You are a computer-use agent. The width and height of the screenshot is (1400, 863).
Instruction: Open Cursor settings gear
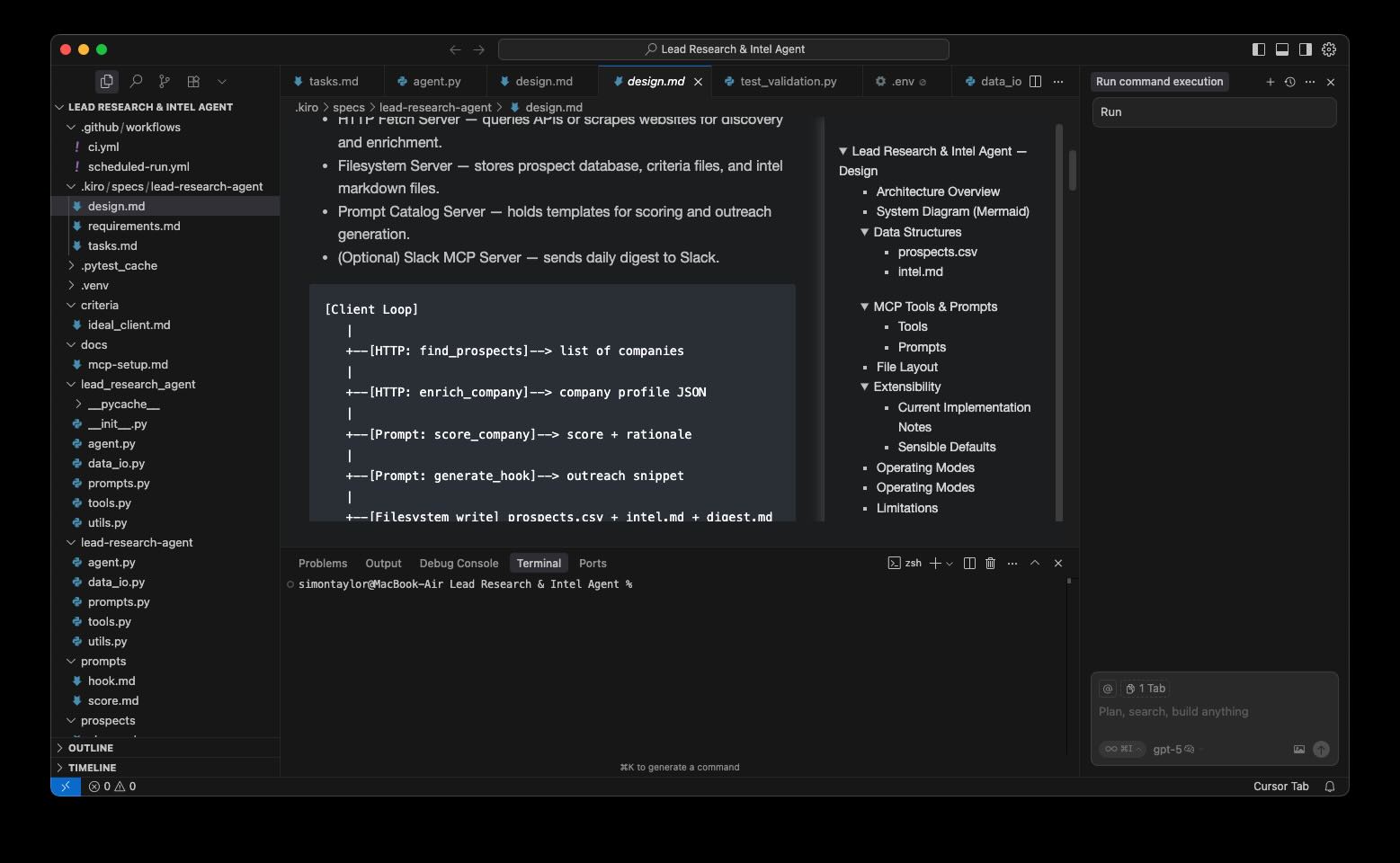tap(1329, 49)
